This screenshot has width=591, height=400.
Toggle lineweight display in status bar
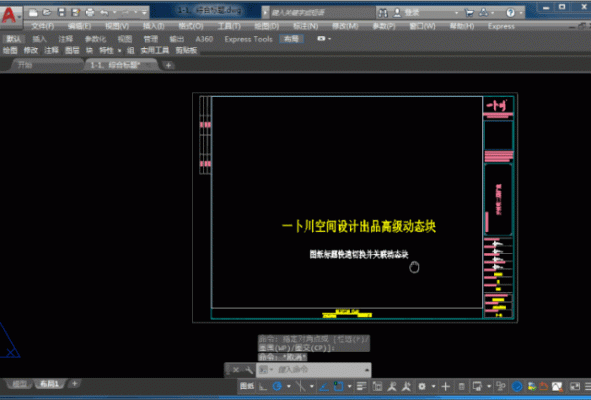361,386
